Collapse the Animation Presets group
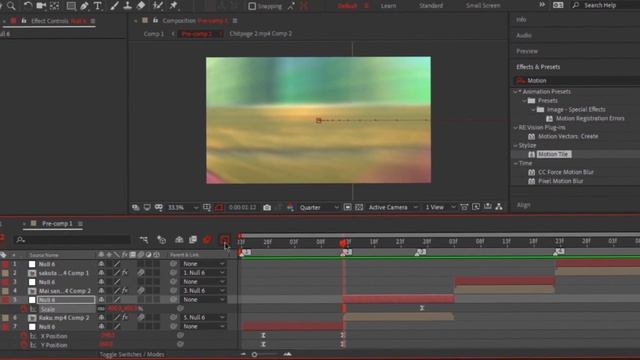The width and height of the screenshot is (640, 360). click(x=515, y=92)
